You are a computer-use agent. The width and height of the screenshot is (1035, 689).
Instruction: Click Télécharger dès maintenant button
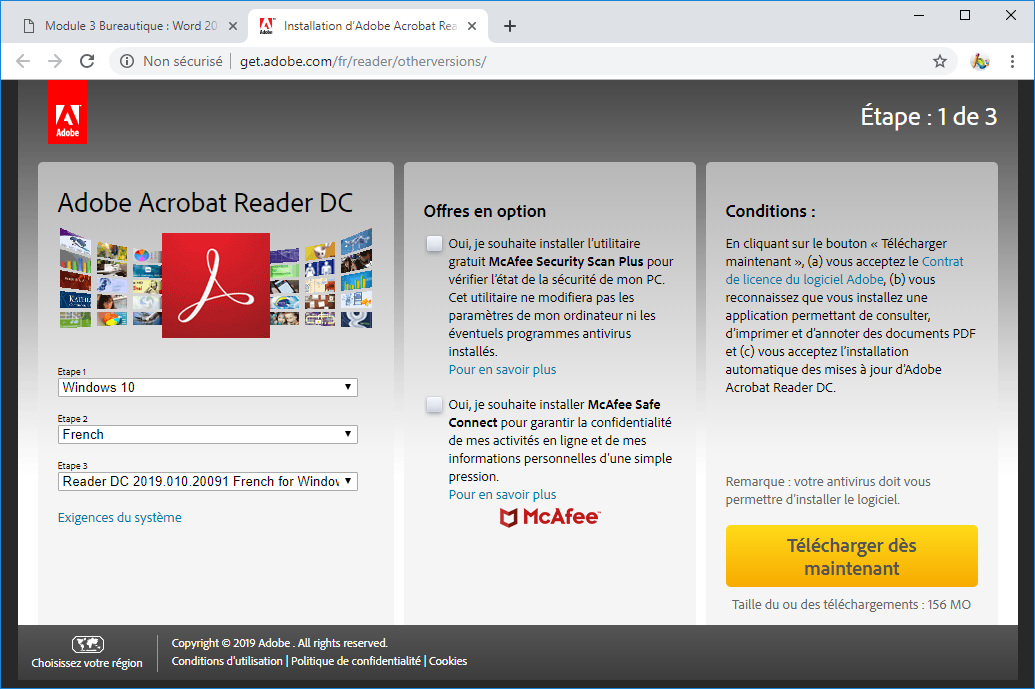pos(851,556)
